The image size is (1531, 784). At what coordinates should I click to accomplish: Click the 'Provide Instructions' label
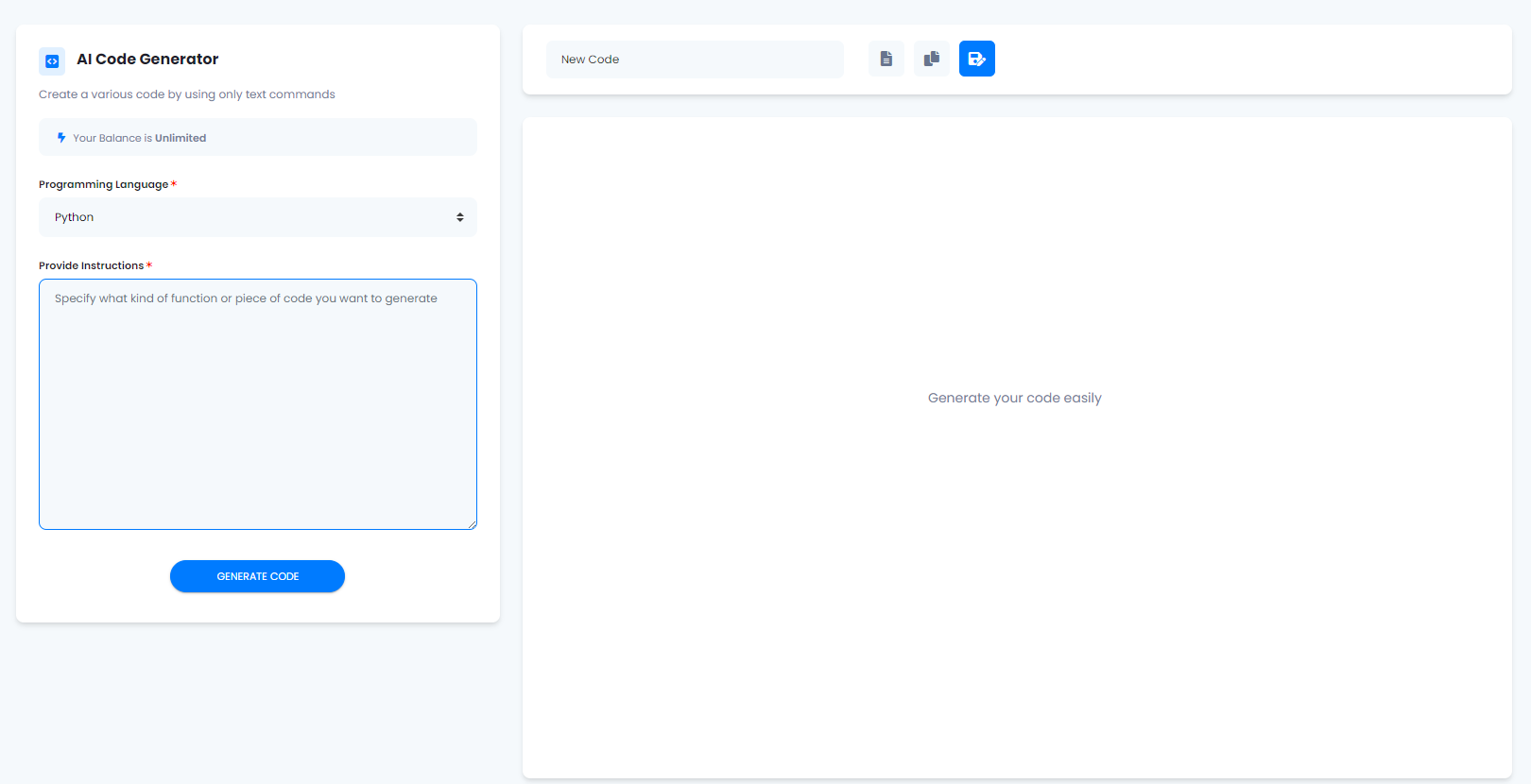click(92, 265)
